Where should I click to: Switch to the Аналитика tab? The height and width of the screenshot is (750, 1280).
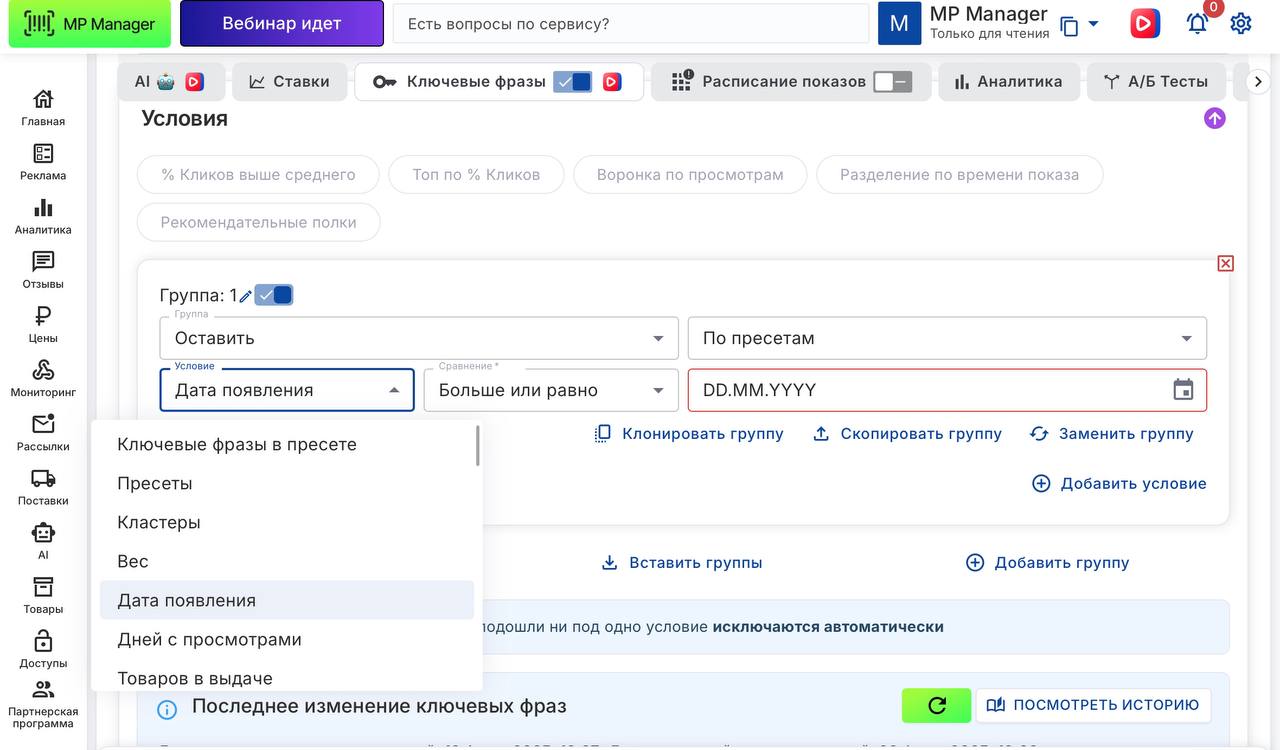[1008, 82]
